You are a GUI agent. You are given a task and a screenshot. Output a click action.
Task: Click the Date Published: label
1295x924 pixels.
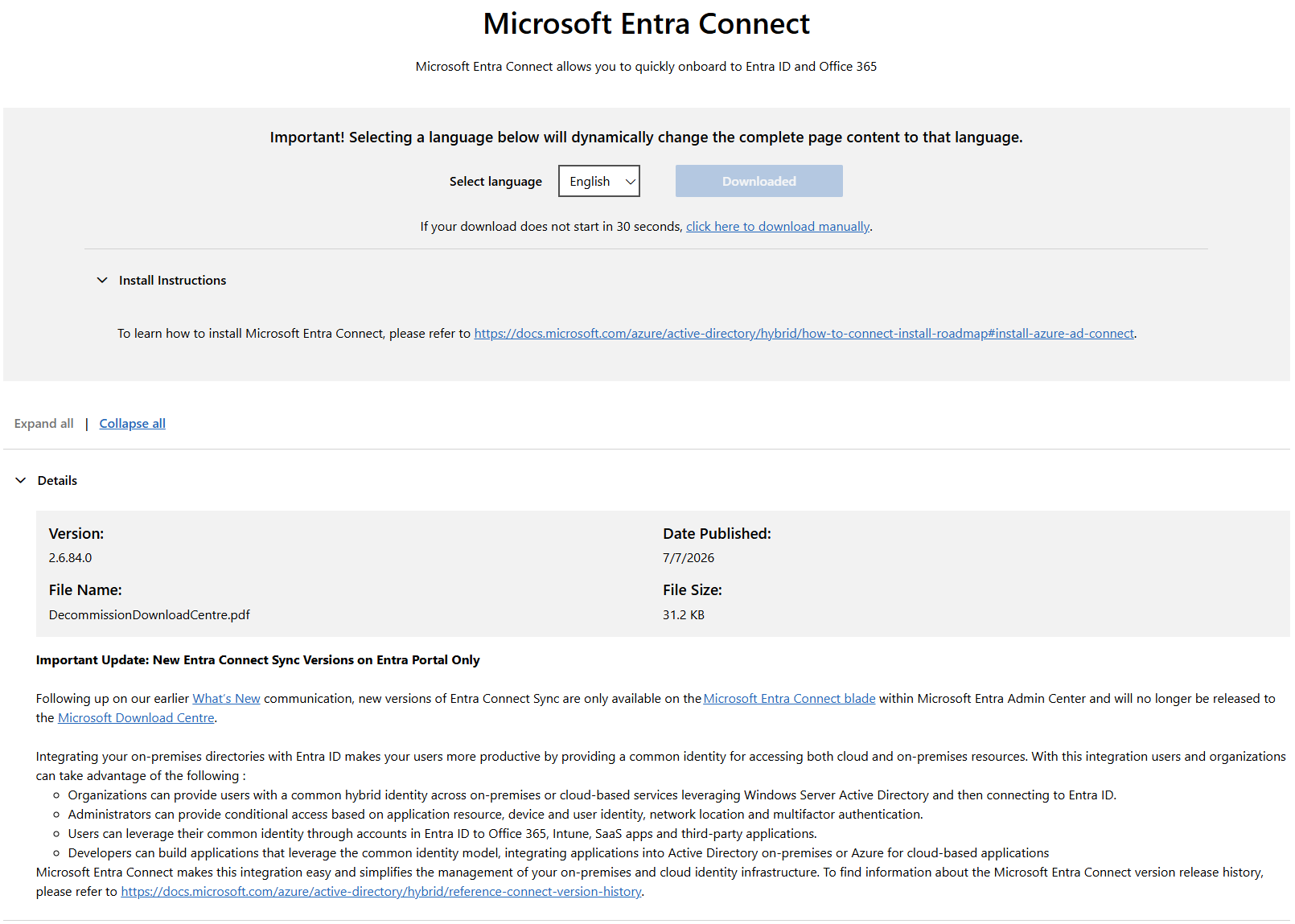click(717, 534)
